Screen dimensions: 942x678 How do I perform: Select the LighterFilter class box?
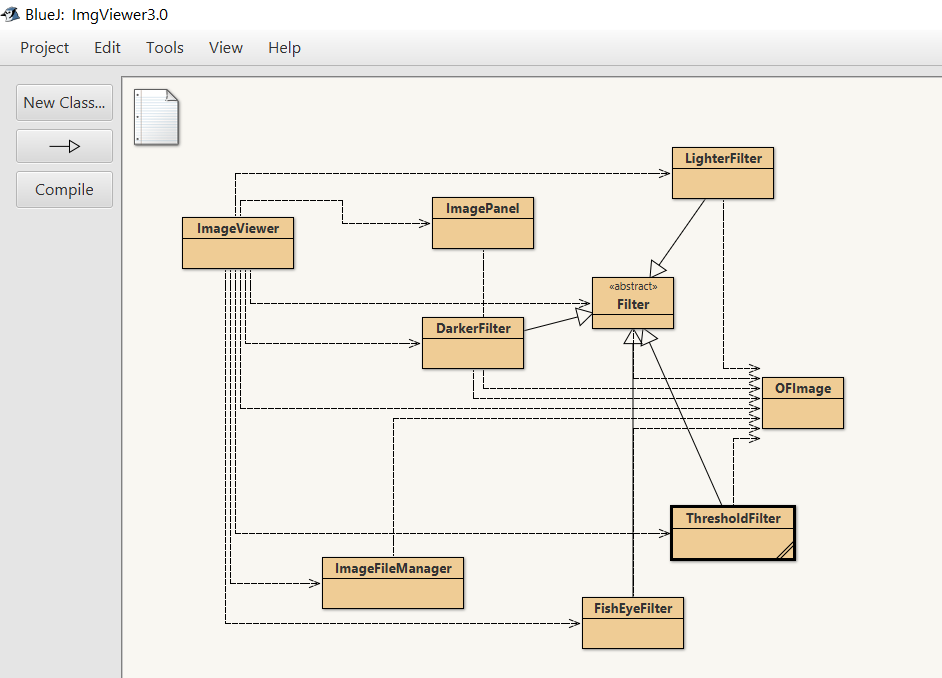tap(723, 173)
